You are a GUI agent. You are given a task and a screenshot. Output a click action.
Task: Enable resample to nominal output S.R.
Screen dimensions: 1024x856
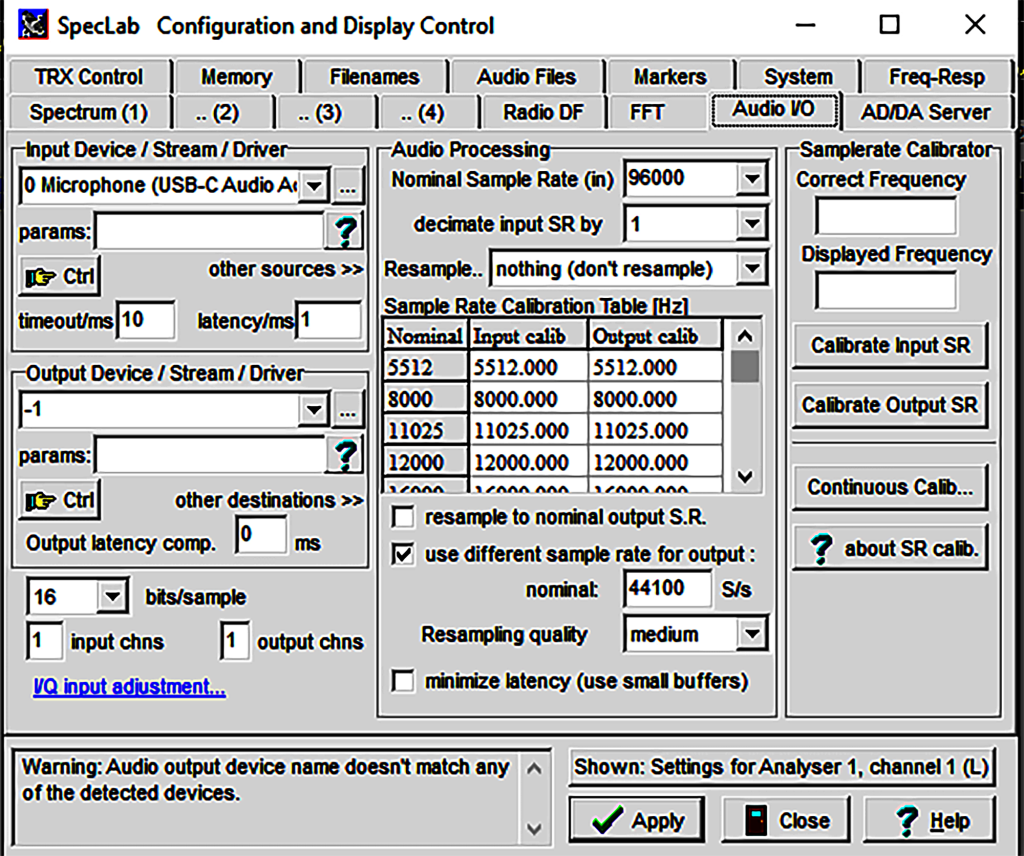pos(404,518)
